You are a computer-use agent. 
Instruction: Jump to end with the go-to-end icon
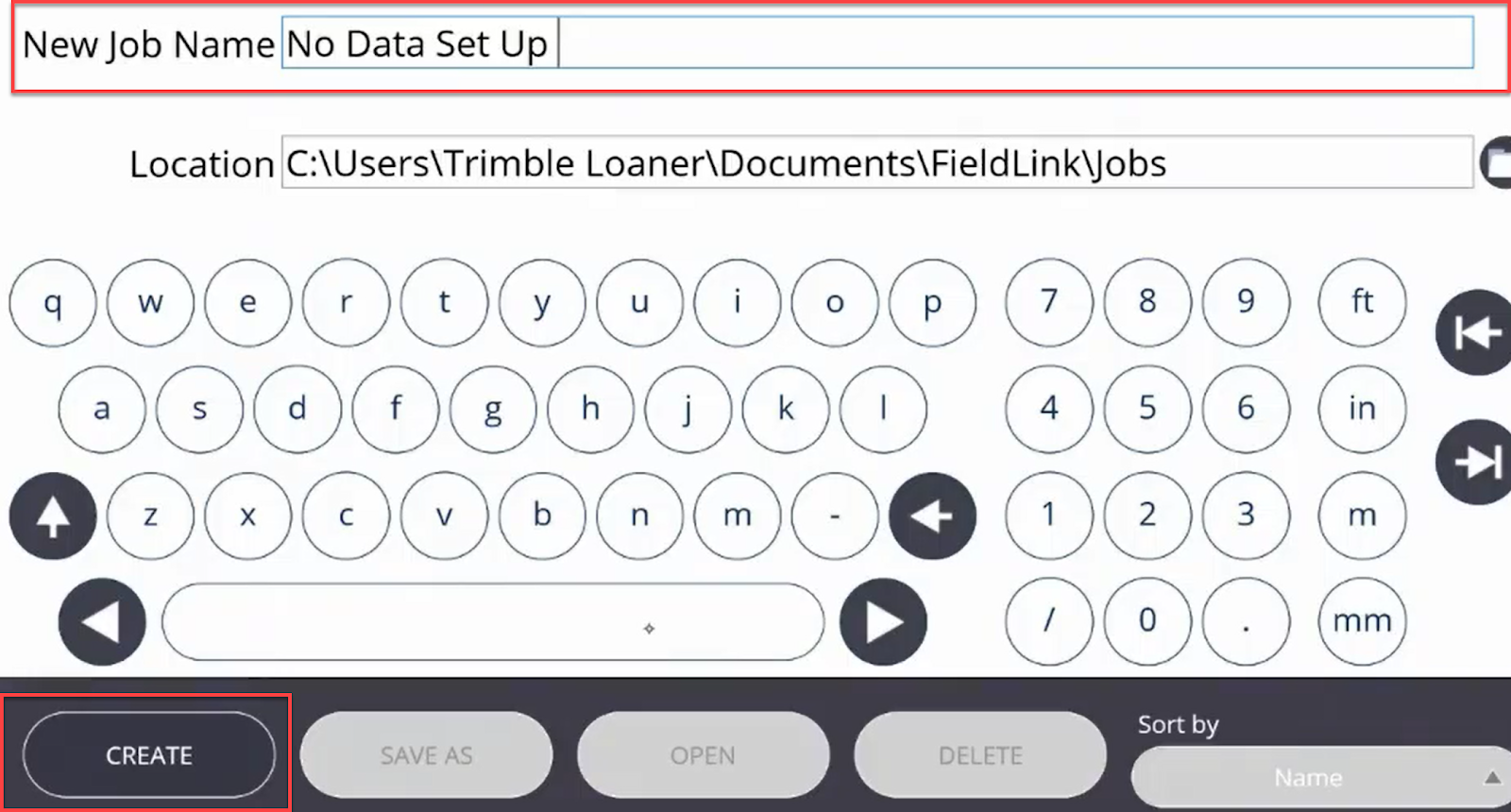(x=1475, y=462)
